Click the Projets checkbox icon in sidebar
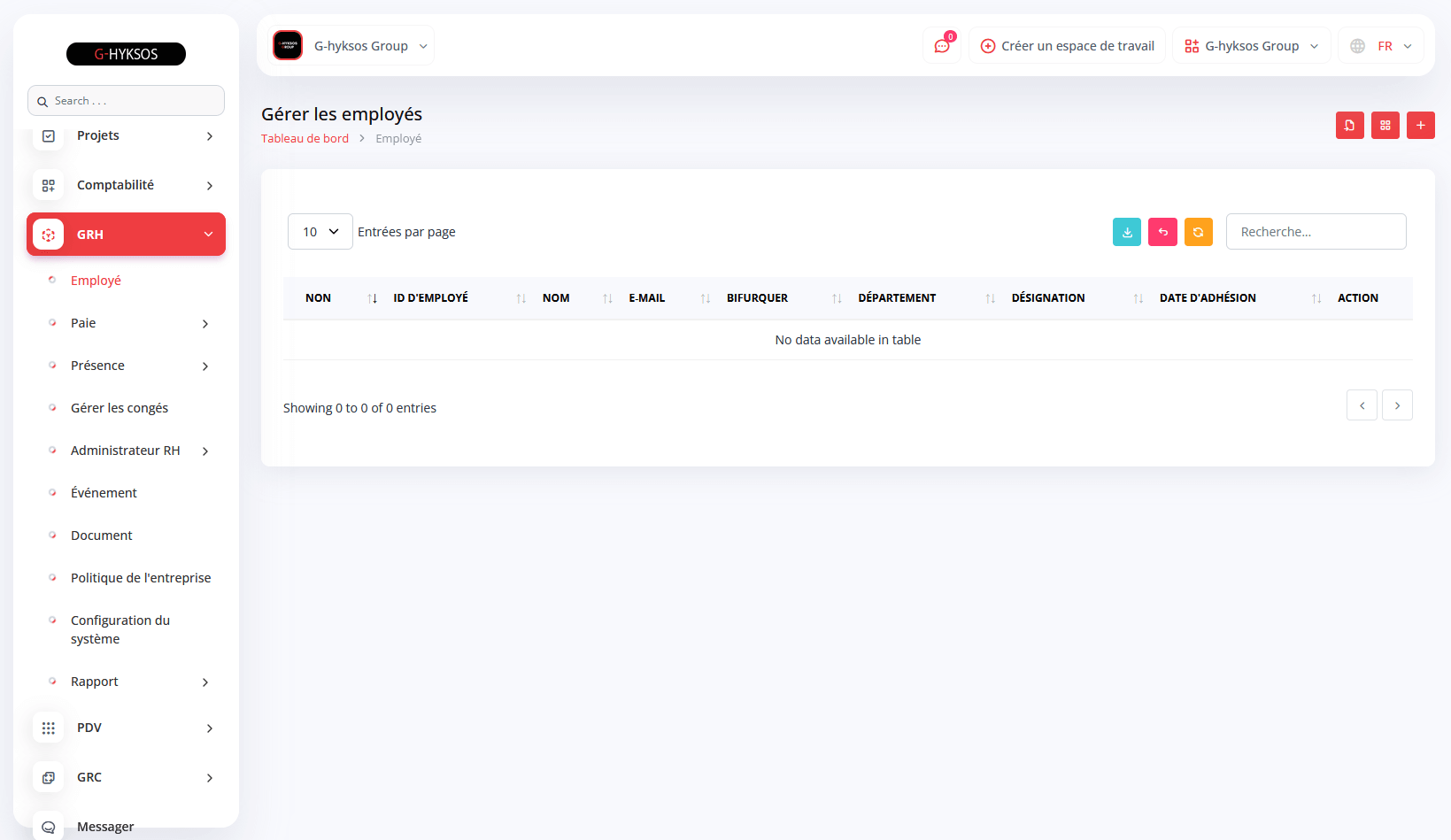Screen dimensions: 1451x840 point(49,136)
